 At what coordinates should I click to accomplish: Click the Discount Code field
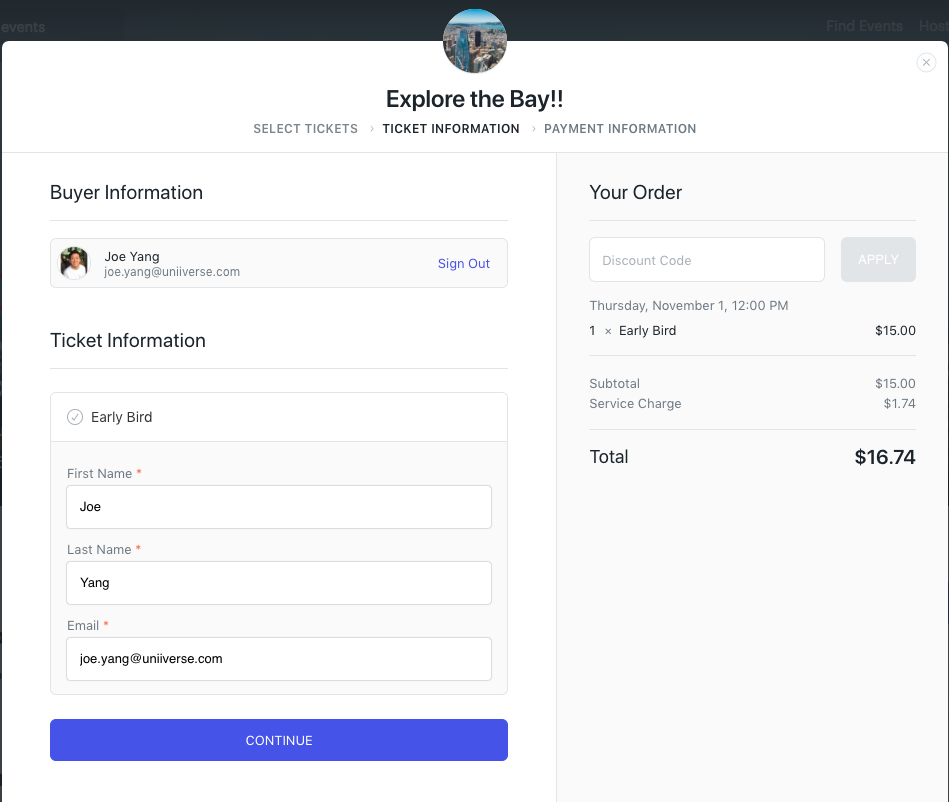(707, 260)
